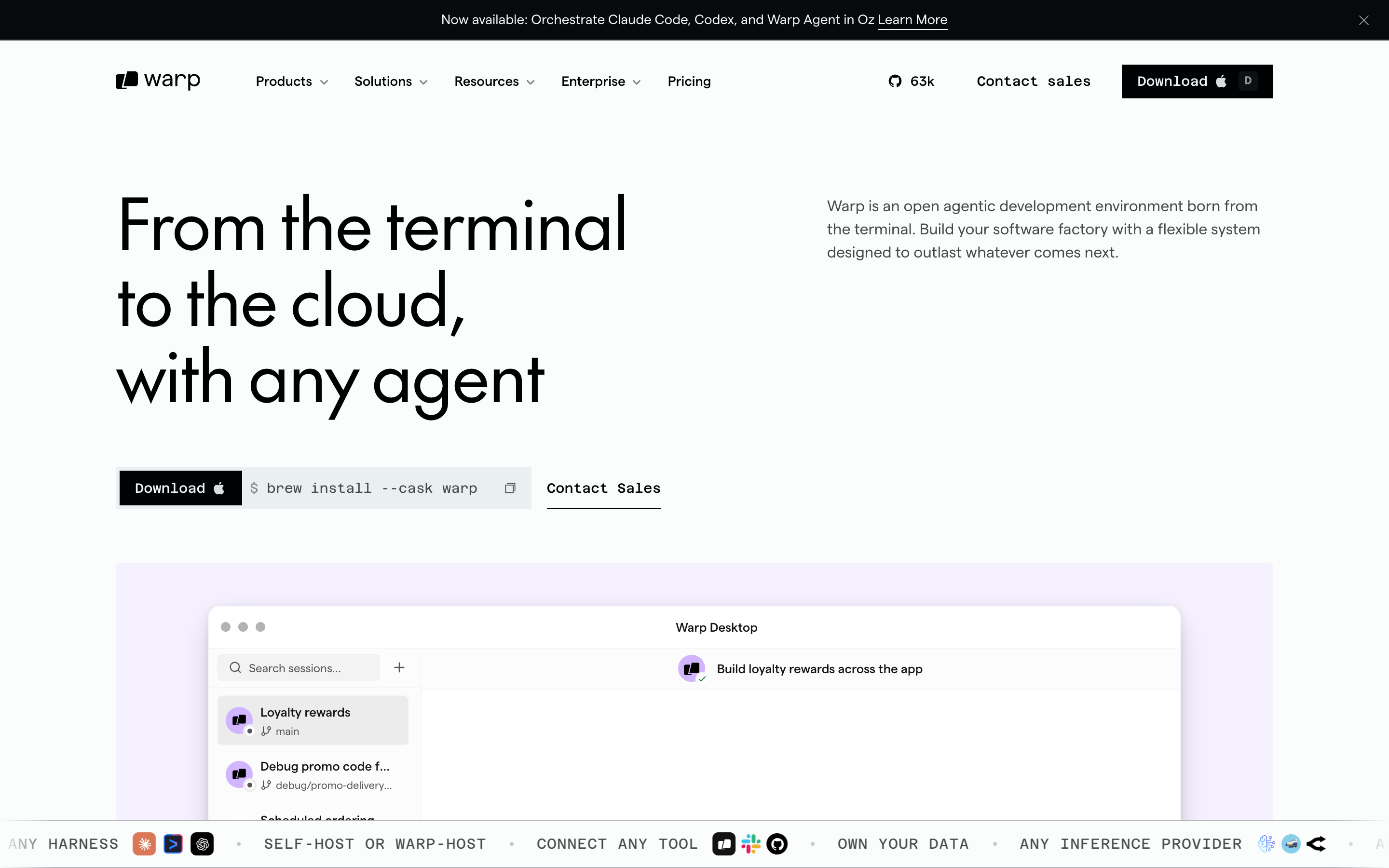Screen dimensions: 1389x868
Task: Add a new session with plus icon
Action: click(x=399, y=668)
